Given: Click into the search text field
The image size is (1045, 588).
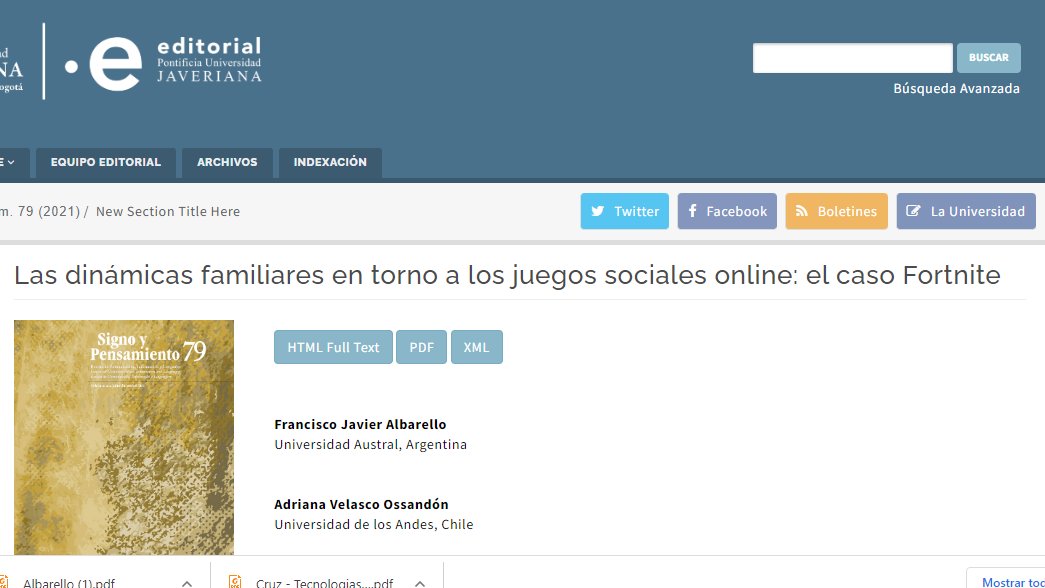Looking at the screenshot, I should [x=852, y=58].
